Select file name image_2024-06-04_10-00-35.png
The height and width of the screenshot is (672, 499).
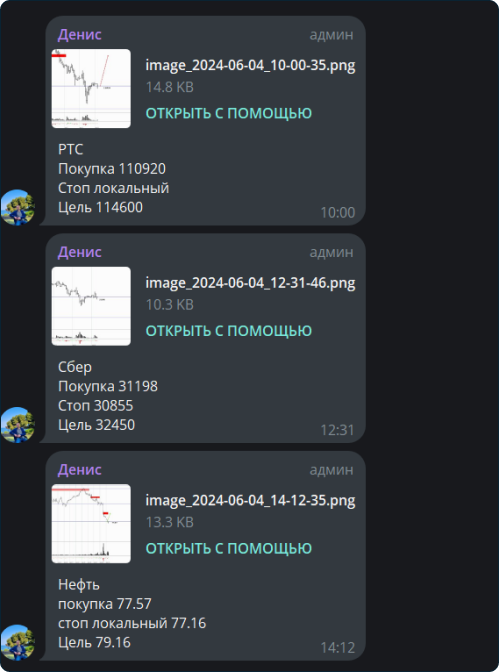point(250,66)
